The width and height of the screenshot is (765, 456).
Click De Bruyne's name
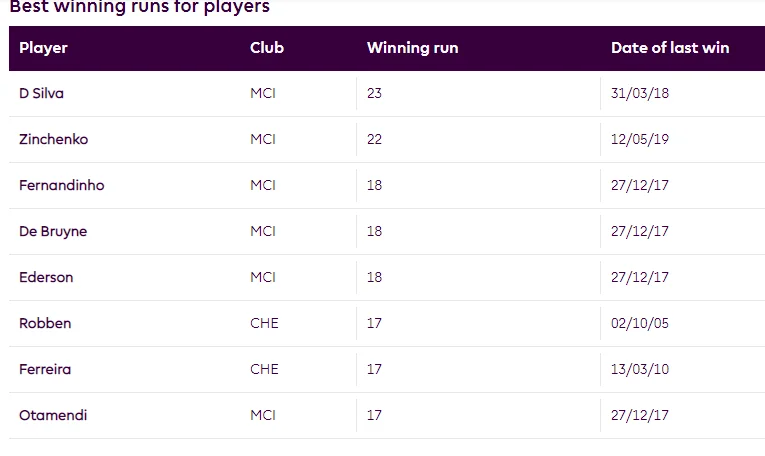[53, 232]
